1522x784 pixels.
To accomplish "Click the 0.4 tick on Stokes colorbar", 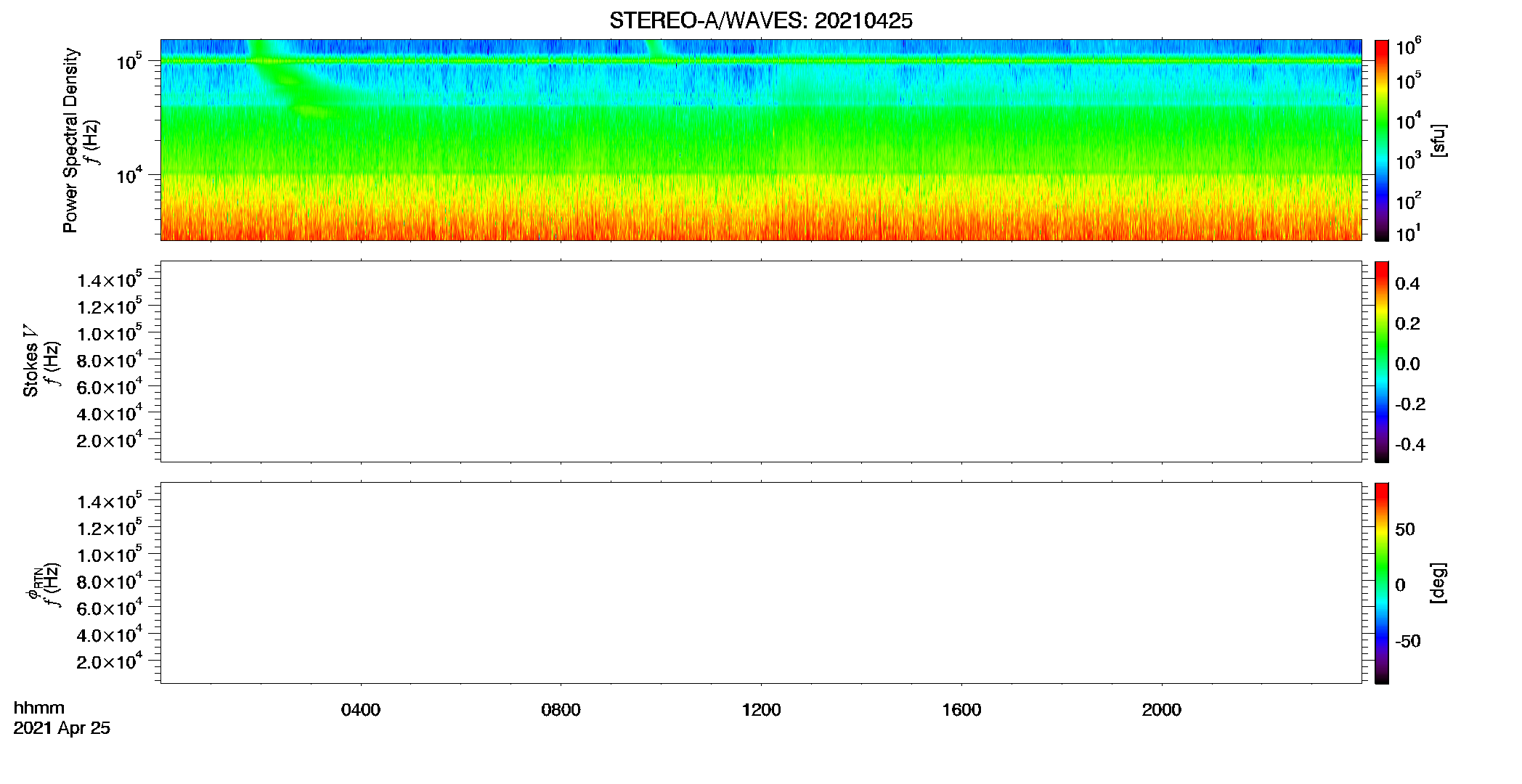I will click(1407, 284).
